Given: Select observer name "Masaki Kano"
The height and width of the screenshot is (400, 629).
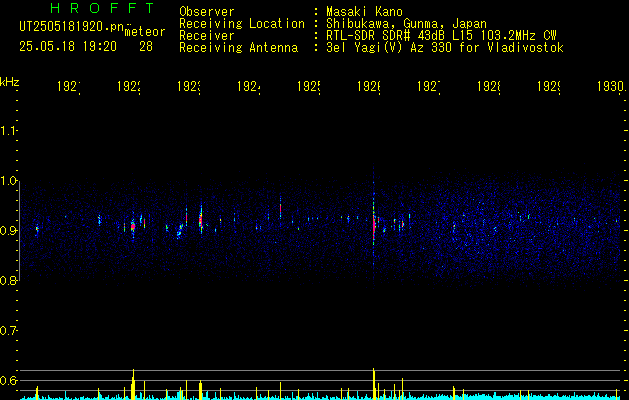Looking at the screenshot, I should tap(364, 12).
